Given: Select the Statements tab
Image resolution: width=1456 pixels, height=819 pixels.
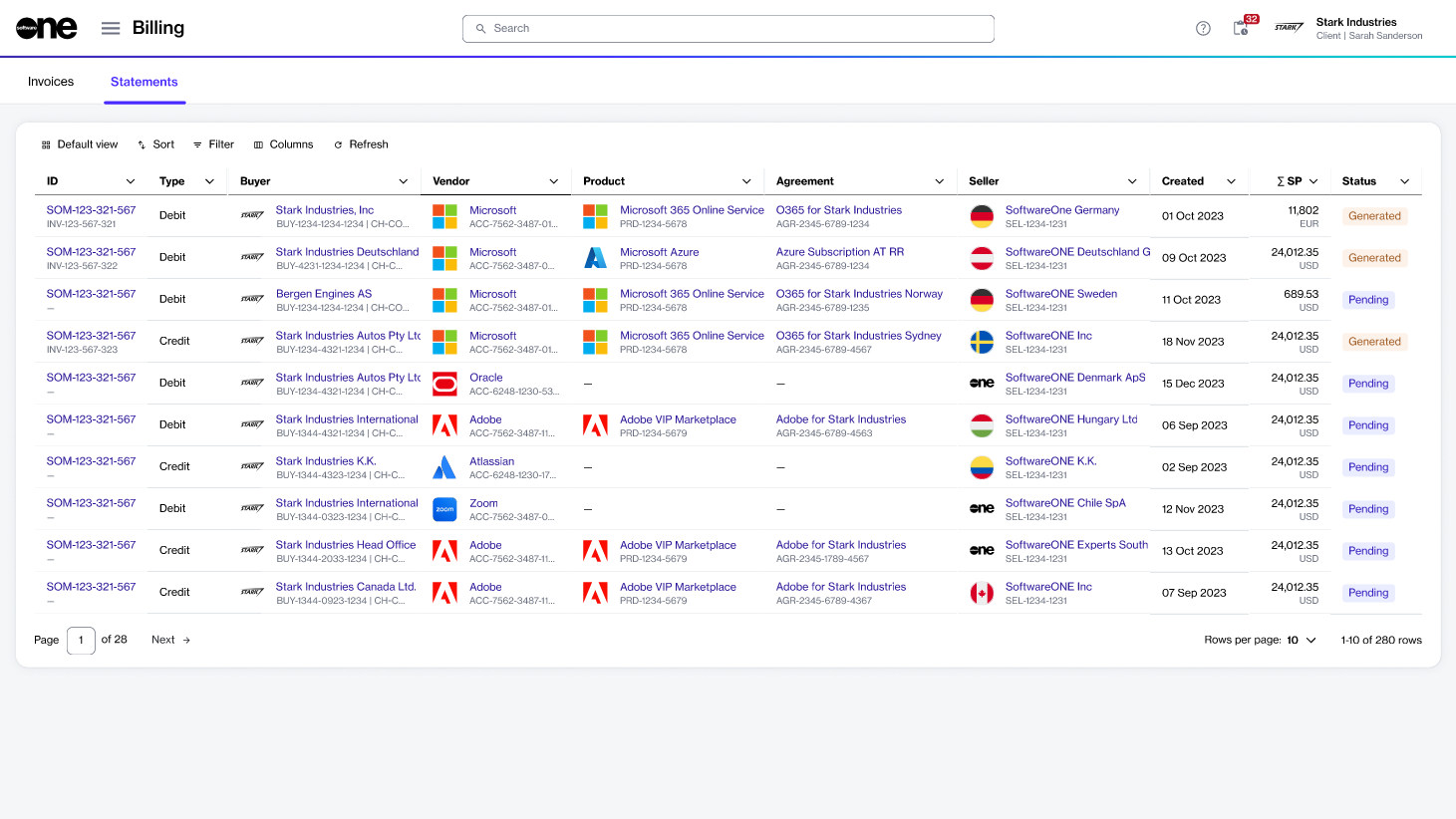Looking at the screenshot, I should (145, 82).
